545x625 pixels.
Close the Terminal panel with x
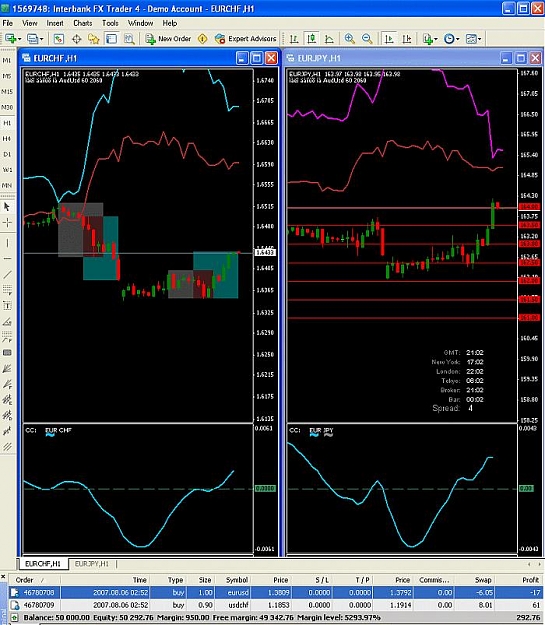pos(3,576)
